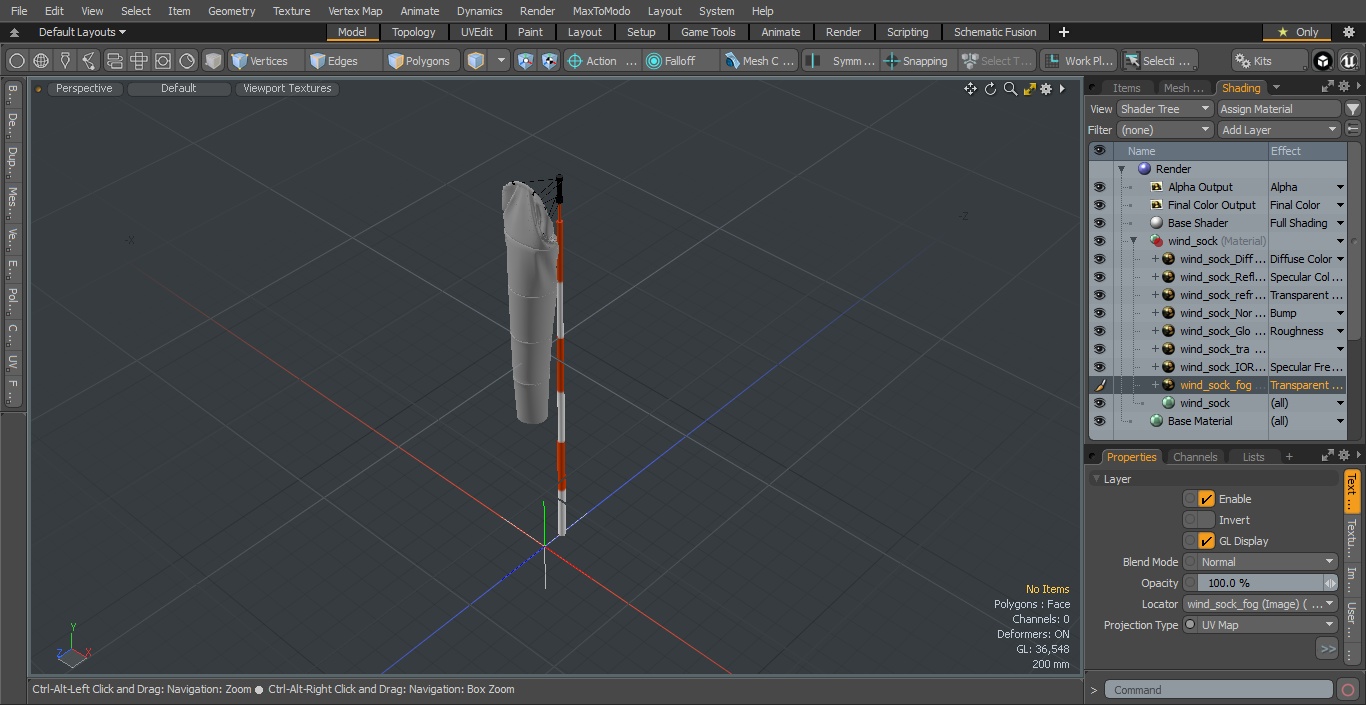Select Polygons selection mode
Viewport: 1366px width, 705px height.
point(421,61)
